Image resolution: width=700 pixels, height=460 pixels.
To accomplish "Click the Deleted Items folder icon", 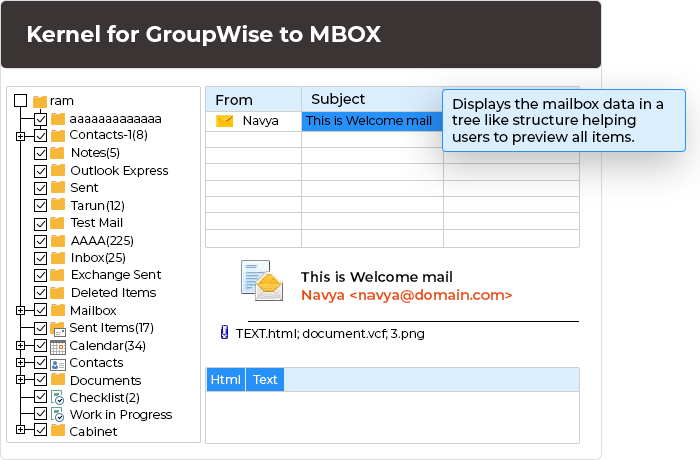I will pos(57,293).
